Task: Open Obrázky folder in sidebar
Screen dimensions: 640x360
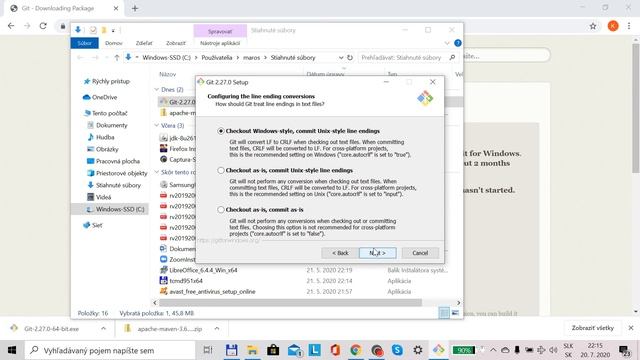Action: (103, 149)
